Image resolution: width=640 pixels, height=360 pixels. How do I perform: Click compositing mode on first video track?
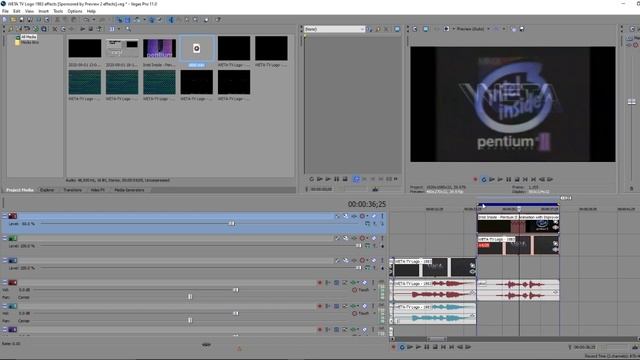click(x=367, y=224)
